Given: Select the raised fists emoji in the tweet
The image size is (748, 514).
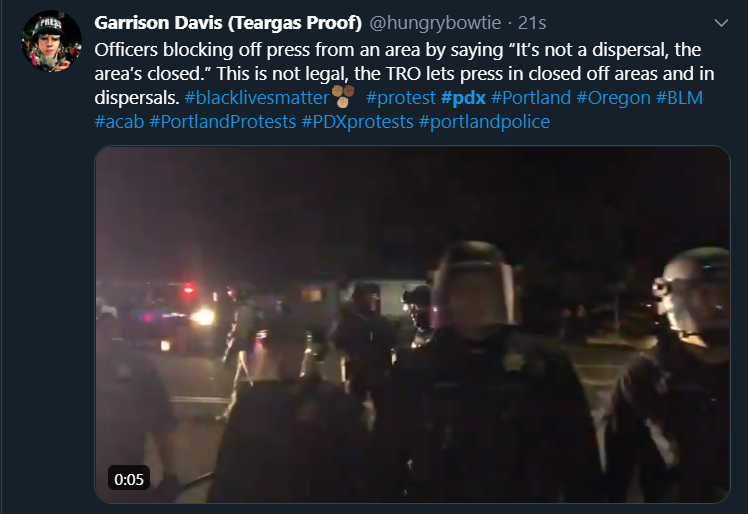Looking at the screenshot, I should tap(343, 95).
